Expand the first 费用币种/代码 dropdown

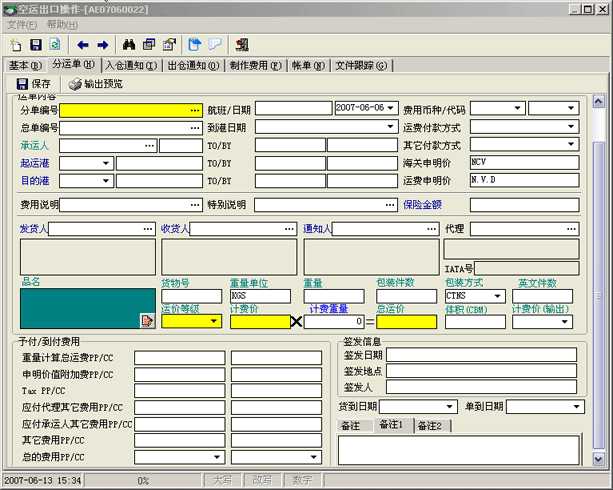[518, 108]
